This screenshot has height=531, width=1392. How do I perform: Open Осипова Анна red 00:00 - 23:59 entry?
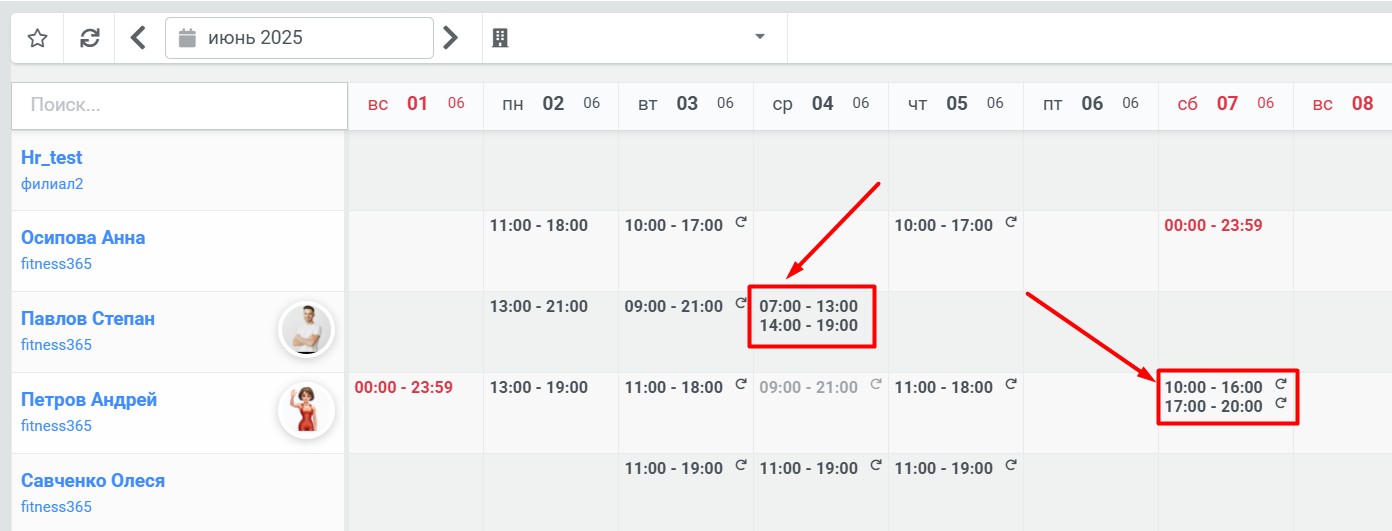(x=1214, y=226)
